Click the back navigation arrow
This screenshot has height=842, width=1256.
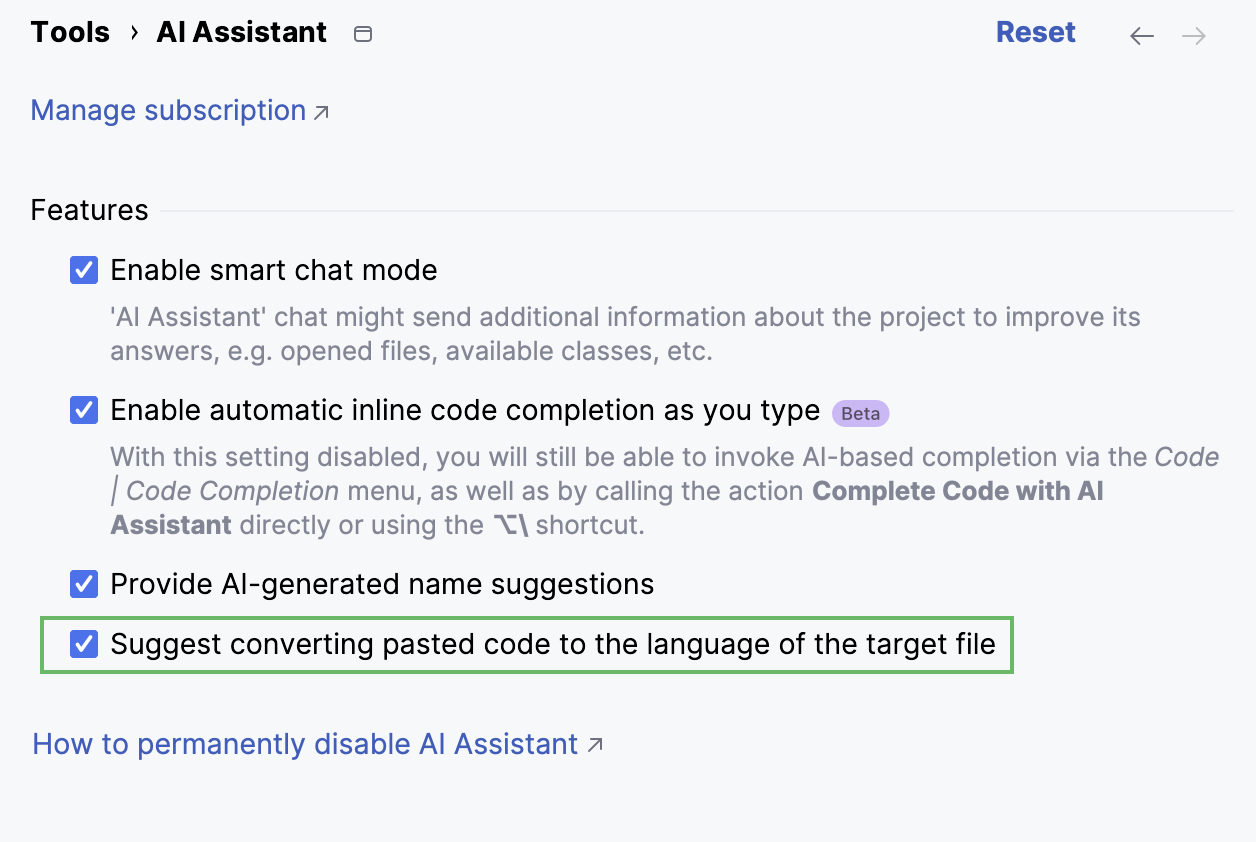coord(1141,35)
